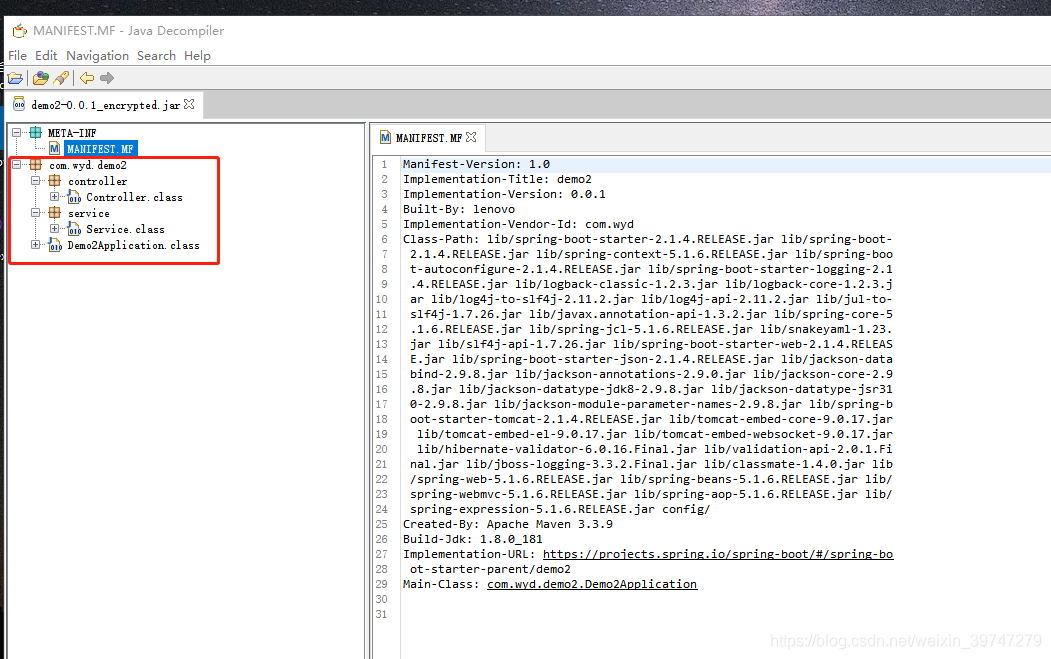Click the Search toolbar icon
The width and height of the screenshot is (1051, 659).
[x=61, y=78]
